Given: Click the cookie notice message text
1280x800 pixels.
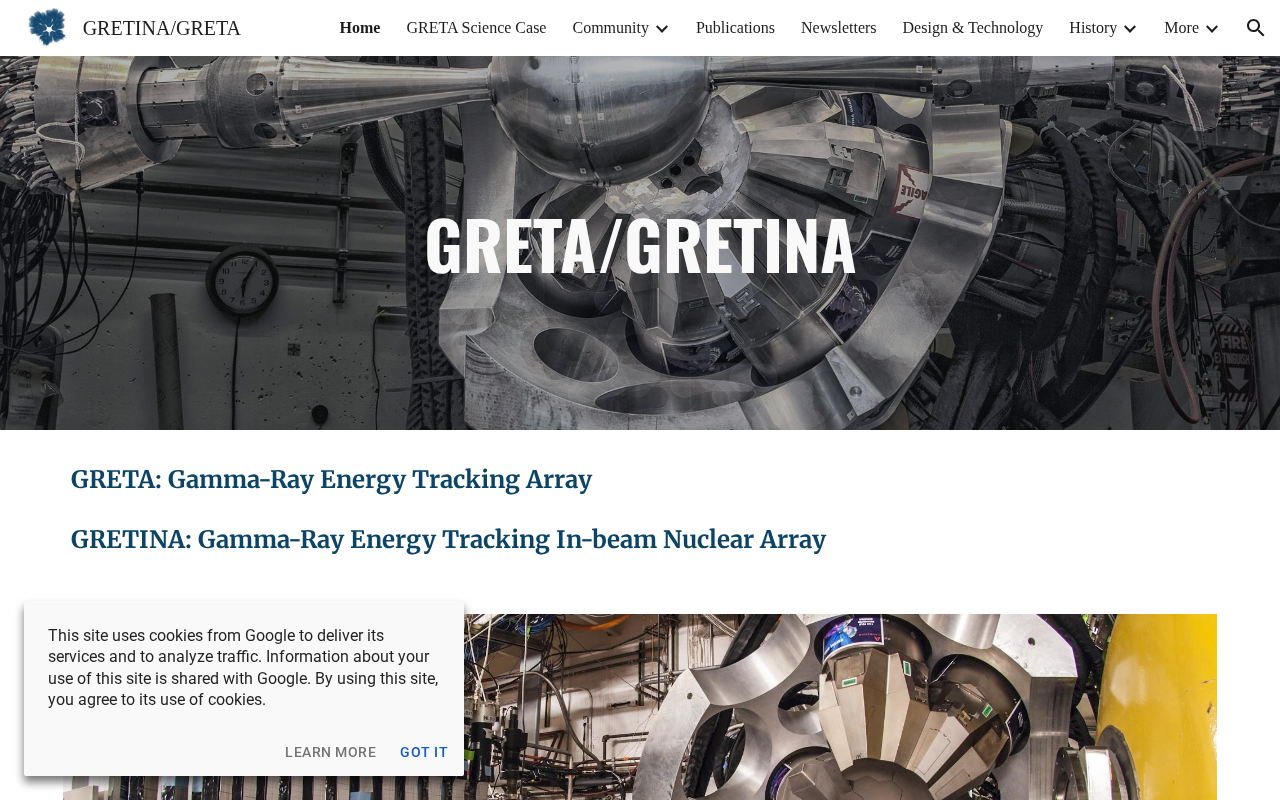Looking at the screenshot, I should point(244,668).
